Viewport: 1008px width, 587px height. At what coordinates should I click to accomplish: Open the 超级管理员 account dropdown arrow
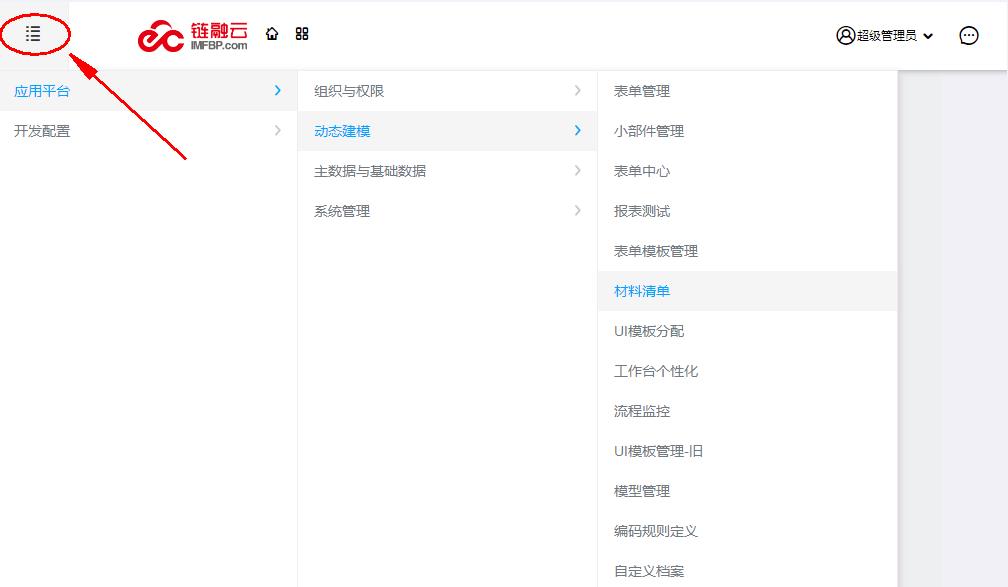coord(928,36)
